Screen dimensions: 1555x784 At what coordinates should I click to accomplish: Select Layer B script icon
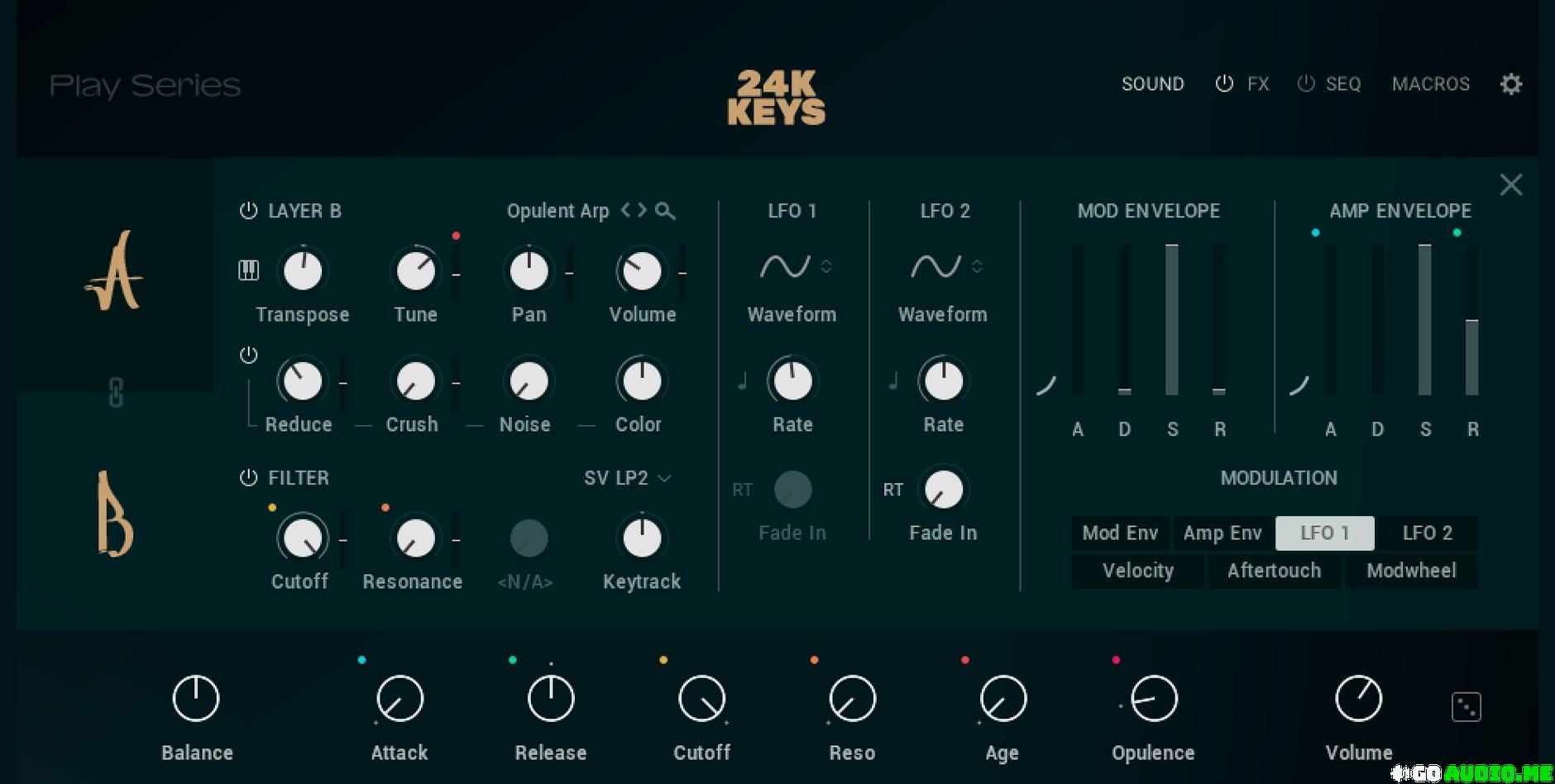point(114,514)
